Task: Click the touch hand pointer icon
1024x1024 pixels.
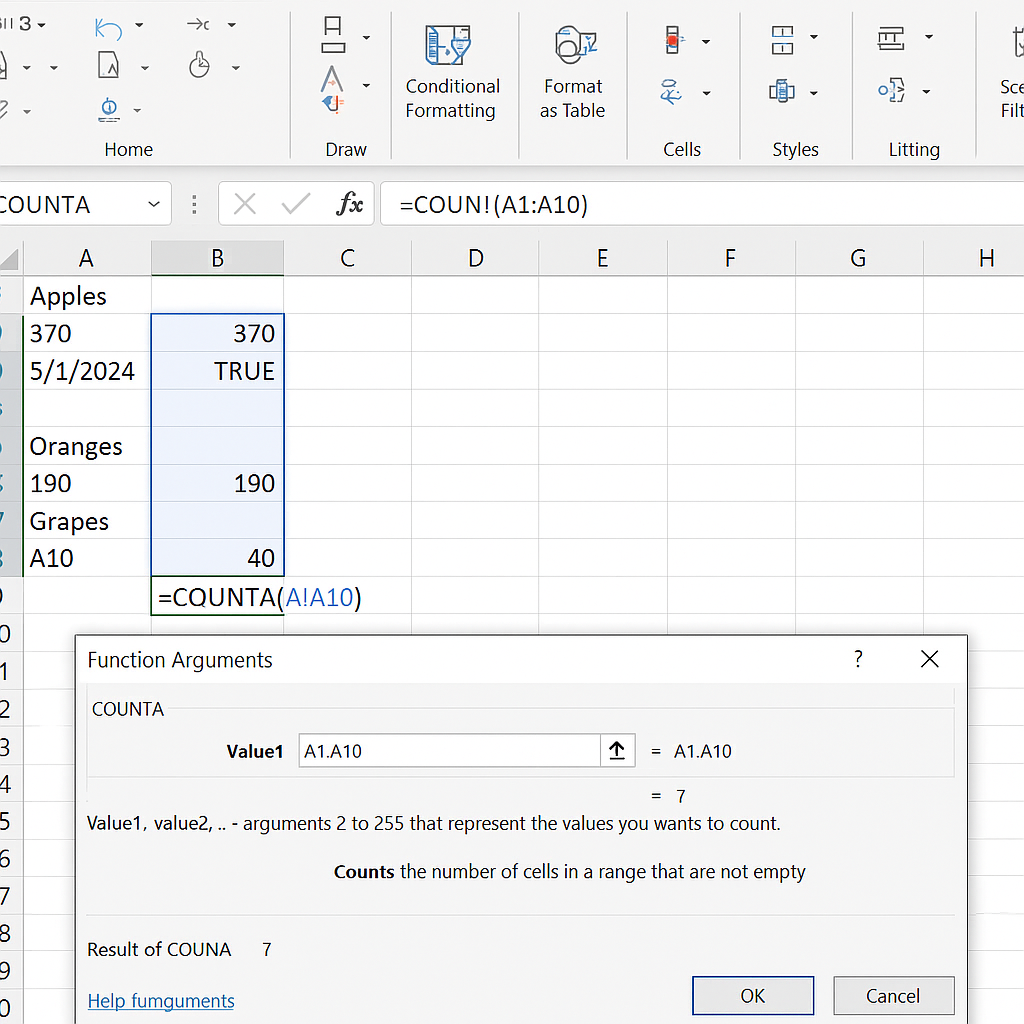Action: 199,65
